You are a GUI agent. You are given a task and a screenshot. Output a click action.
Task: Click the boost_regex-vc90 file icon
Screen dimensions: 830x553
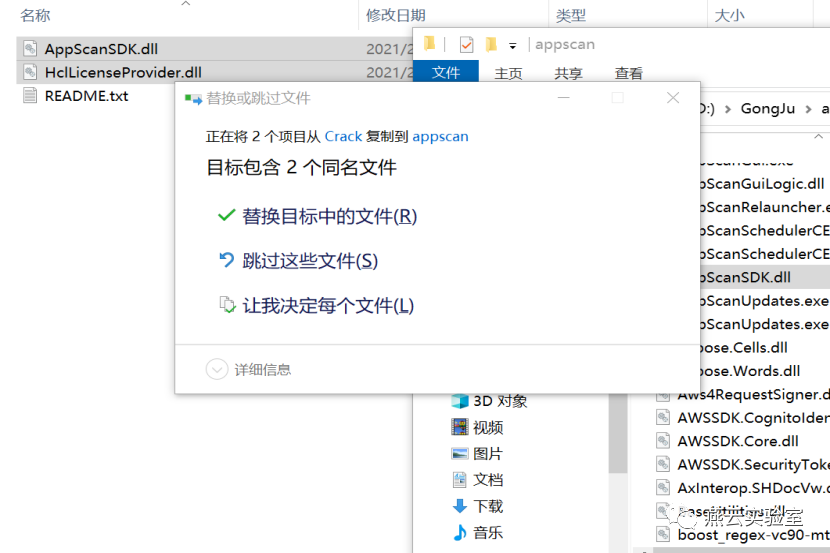pos(663,534)
